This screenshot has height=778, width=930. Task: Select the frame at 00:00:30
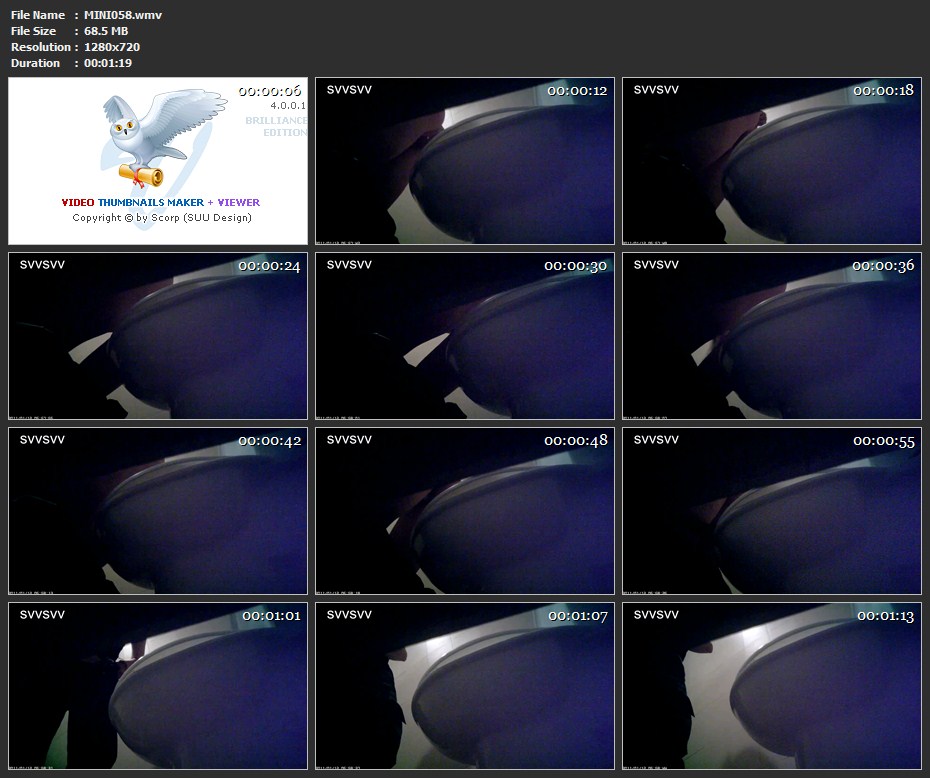tap(465, 336)
